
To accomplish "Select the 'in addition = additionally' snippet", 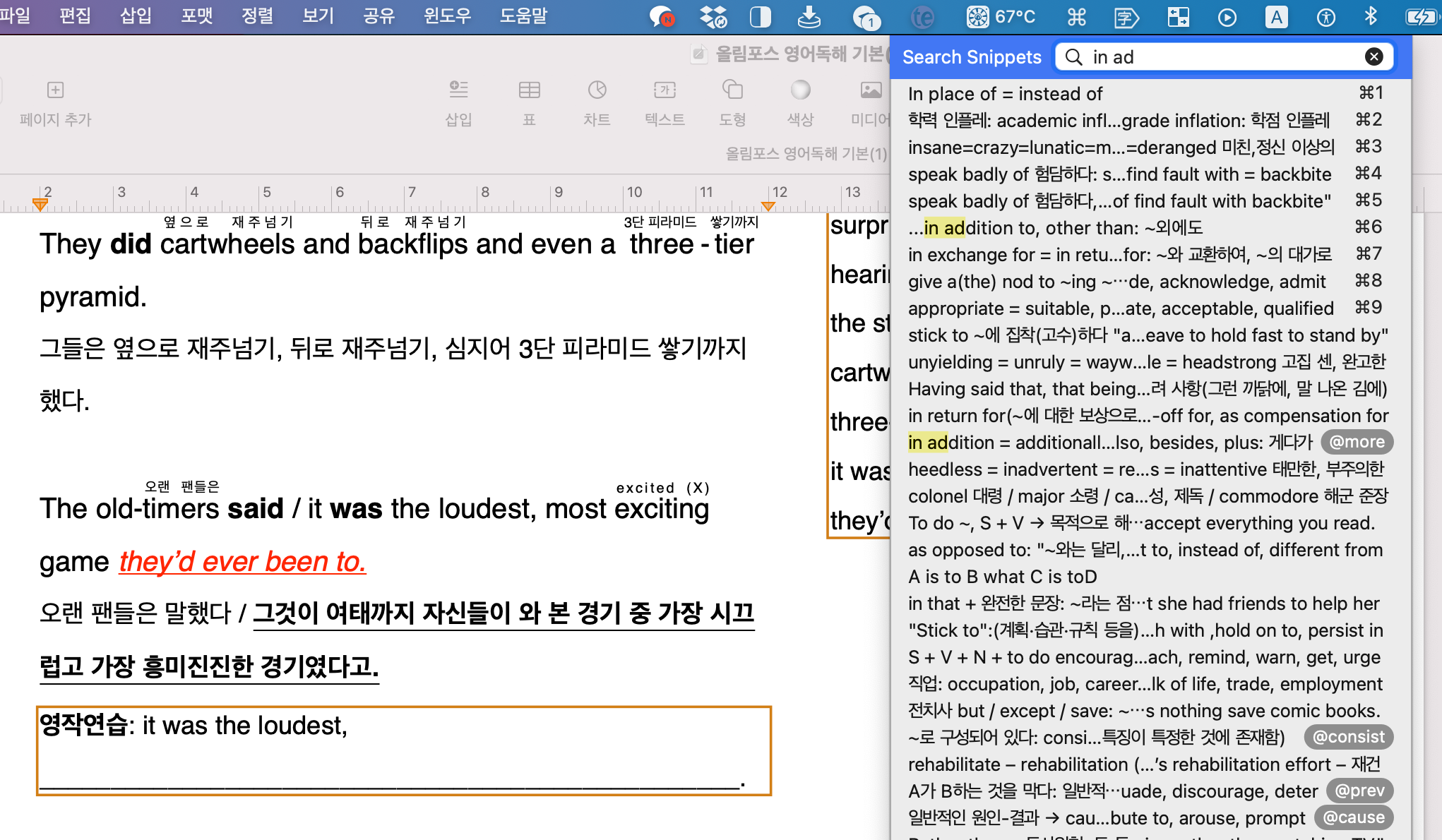I will pyautogui.click(x=1109, y=443).
